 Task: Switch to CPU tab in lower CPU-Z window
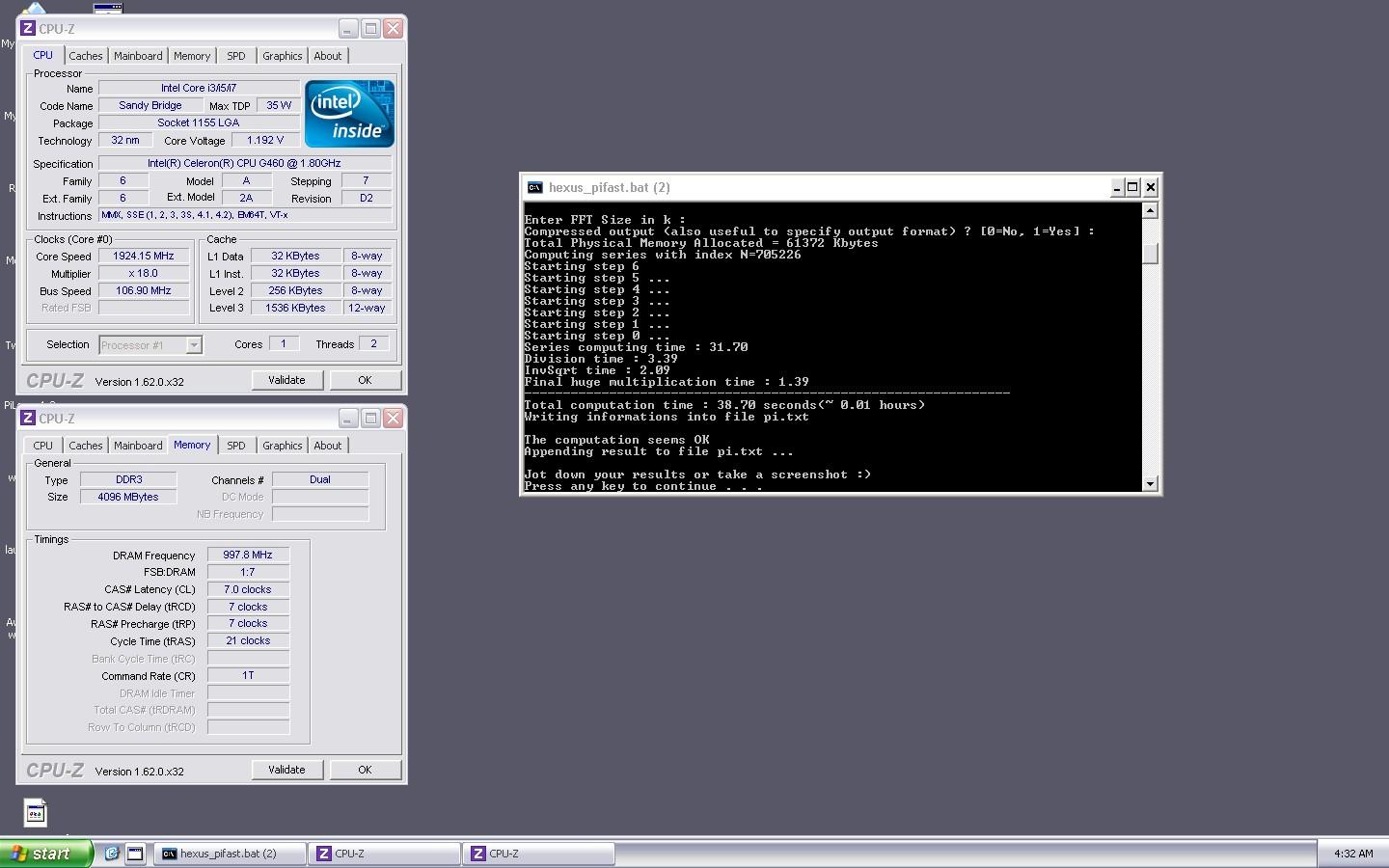[x=43, y=446]
